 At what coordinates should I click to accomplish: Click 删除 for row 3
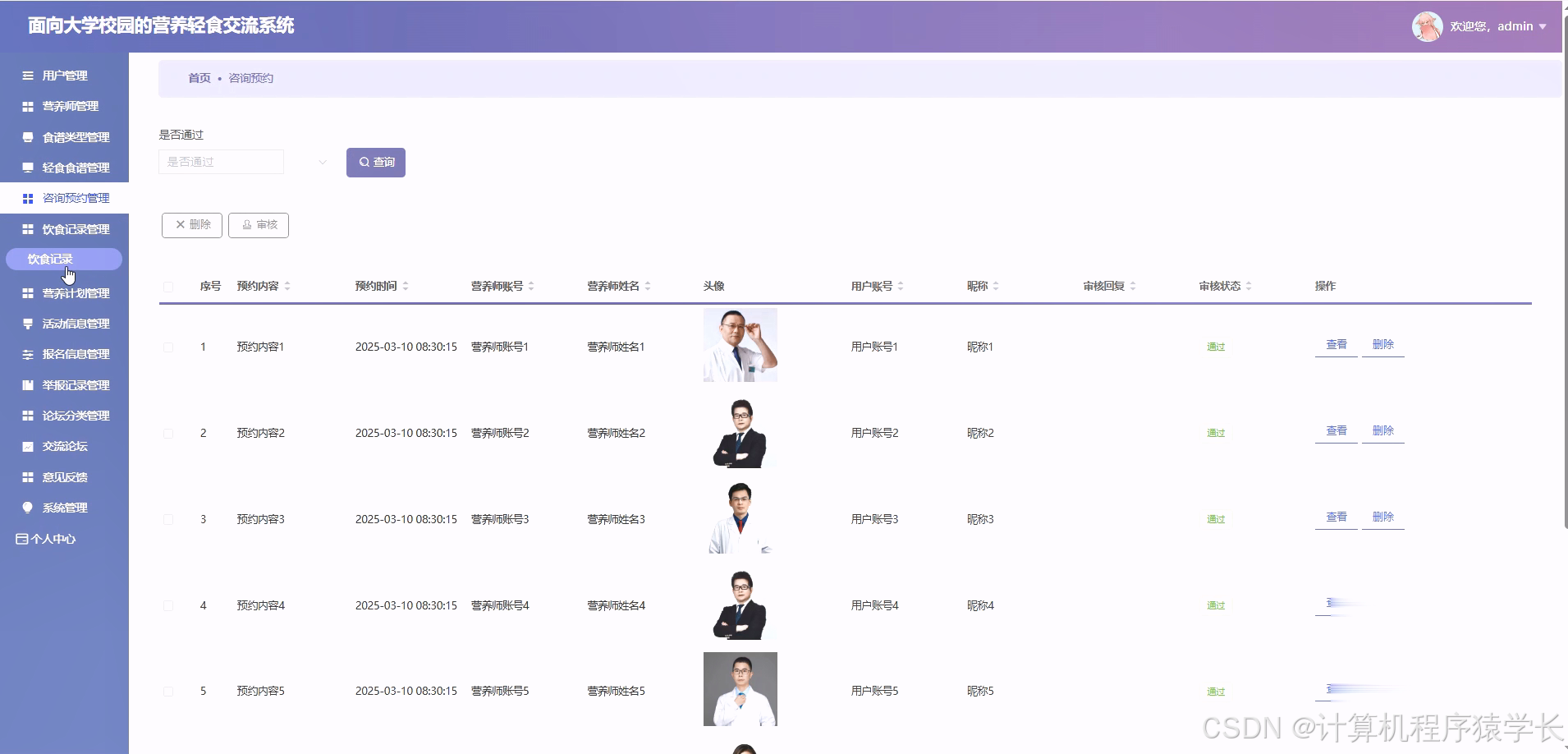point(1383,517)
